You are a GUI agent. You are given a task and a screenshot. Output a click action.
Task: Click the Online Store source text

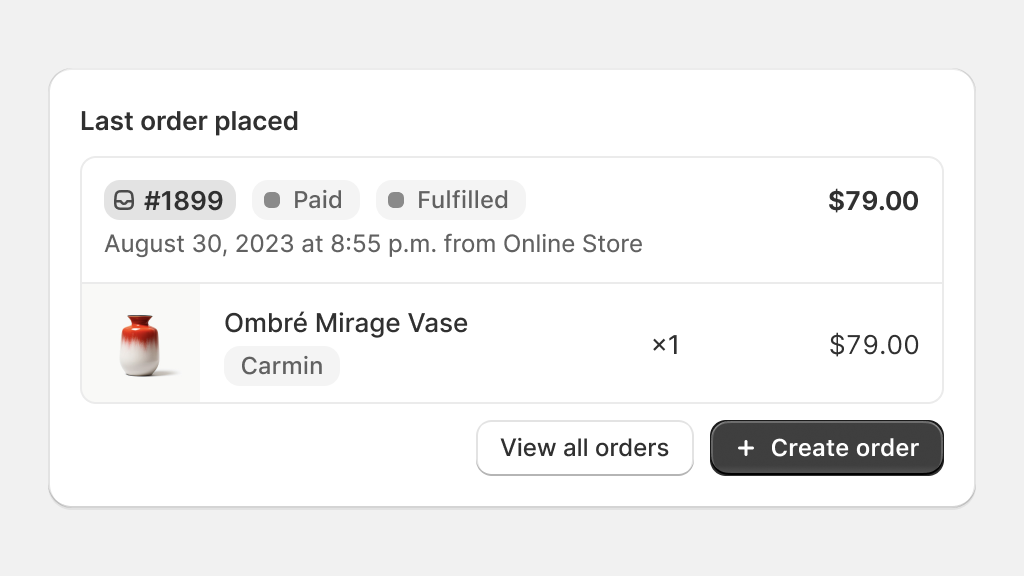coord(573,244)
